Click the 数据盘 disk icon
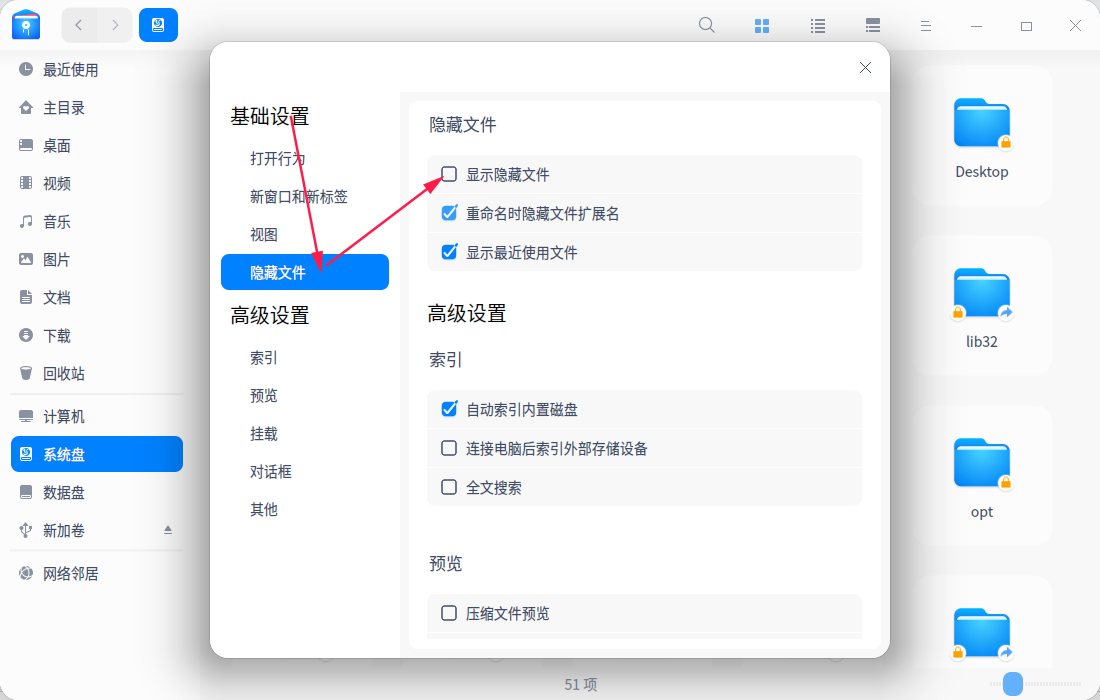 [x=26, y=492]
